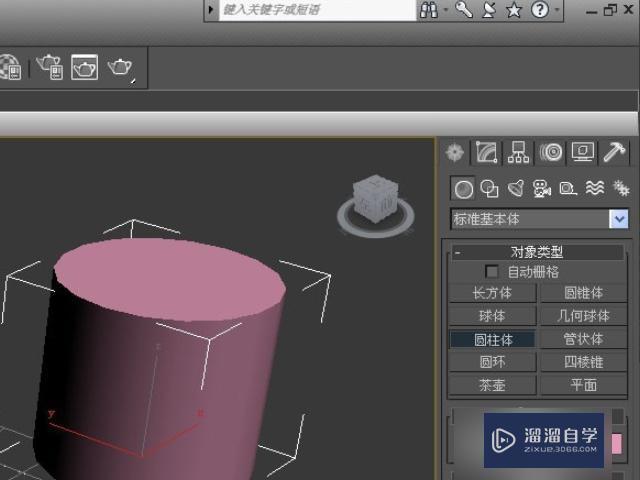The width and height of the screenshot is (640, 480).
Task: Open the key subscription icon
Action: coord(464,9)
